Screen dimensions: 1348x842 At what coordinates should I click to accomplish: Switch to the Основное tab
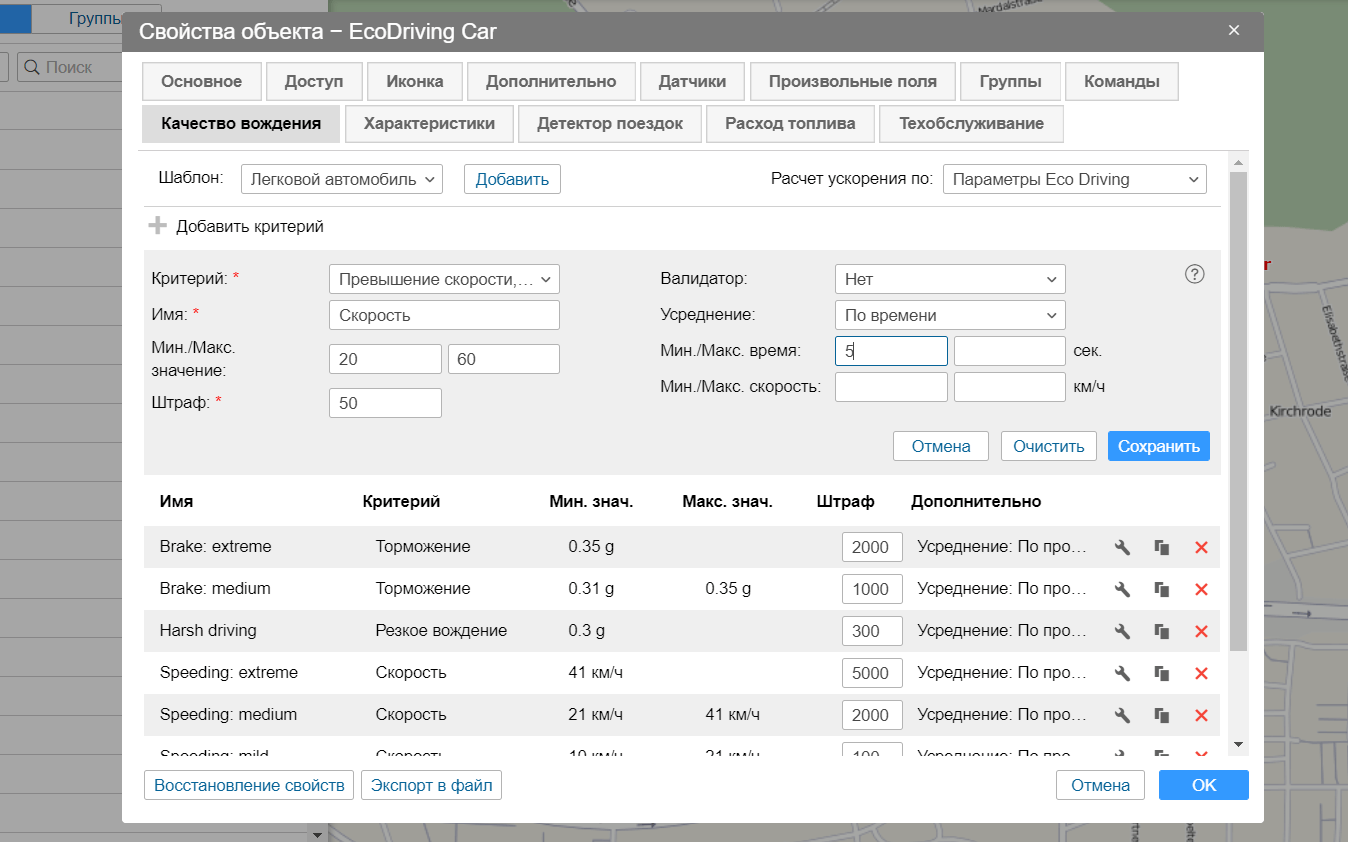[x=201, y=82]
